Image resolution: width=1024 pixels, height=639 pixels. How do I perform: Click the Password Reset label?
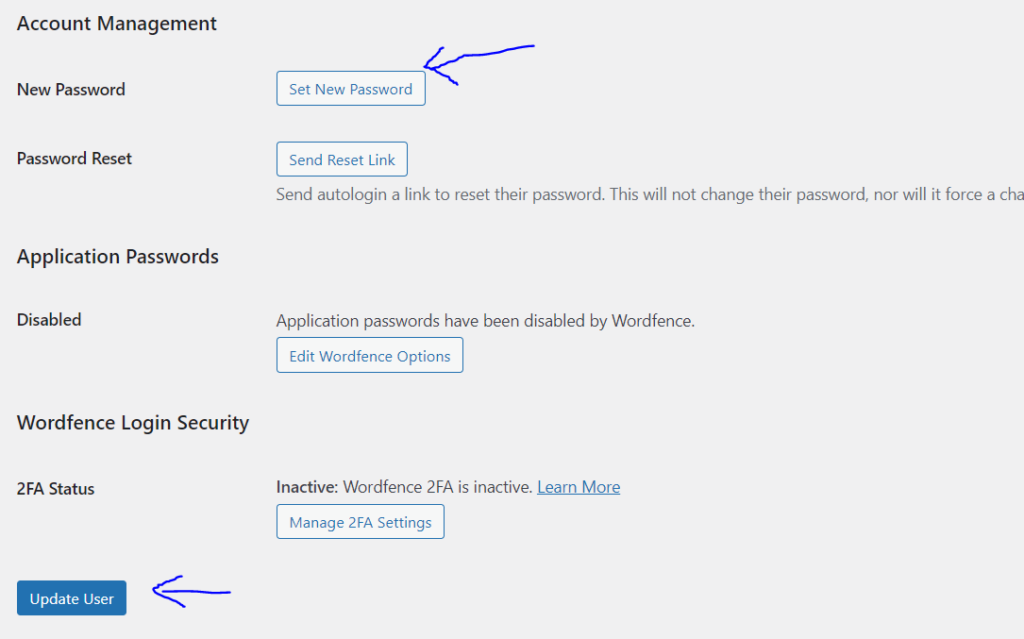coord(74,159)
